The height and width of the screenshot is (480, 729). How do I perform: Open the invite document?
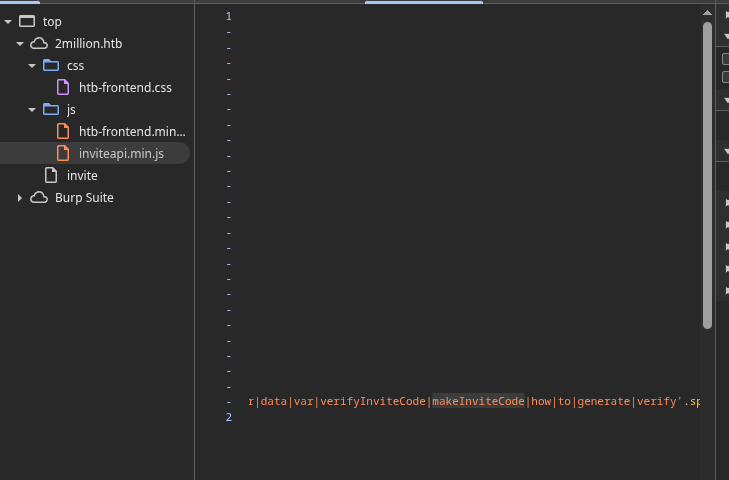click(x=82, y=175)
